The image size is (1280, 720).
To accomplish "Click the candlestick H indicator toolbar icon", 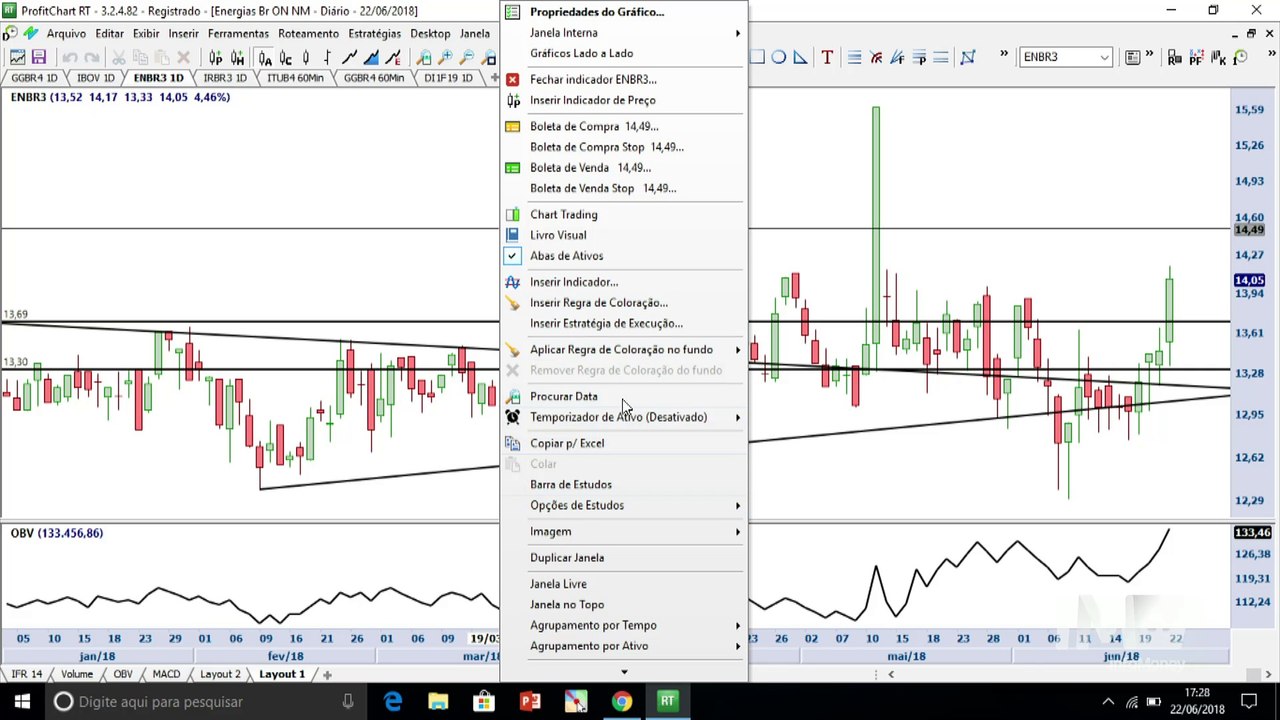I will coord(237,58).
